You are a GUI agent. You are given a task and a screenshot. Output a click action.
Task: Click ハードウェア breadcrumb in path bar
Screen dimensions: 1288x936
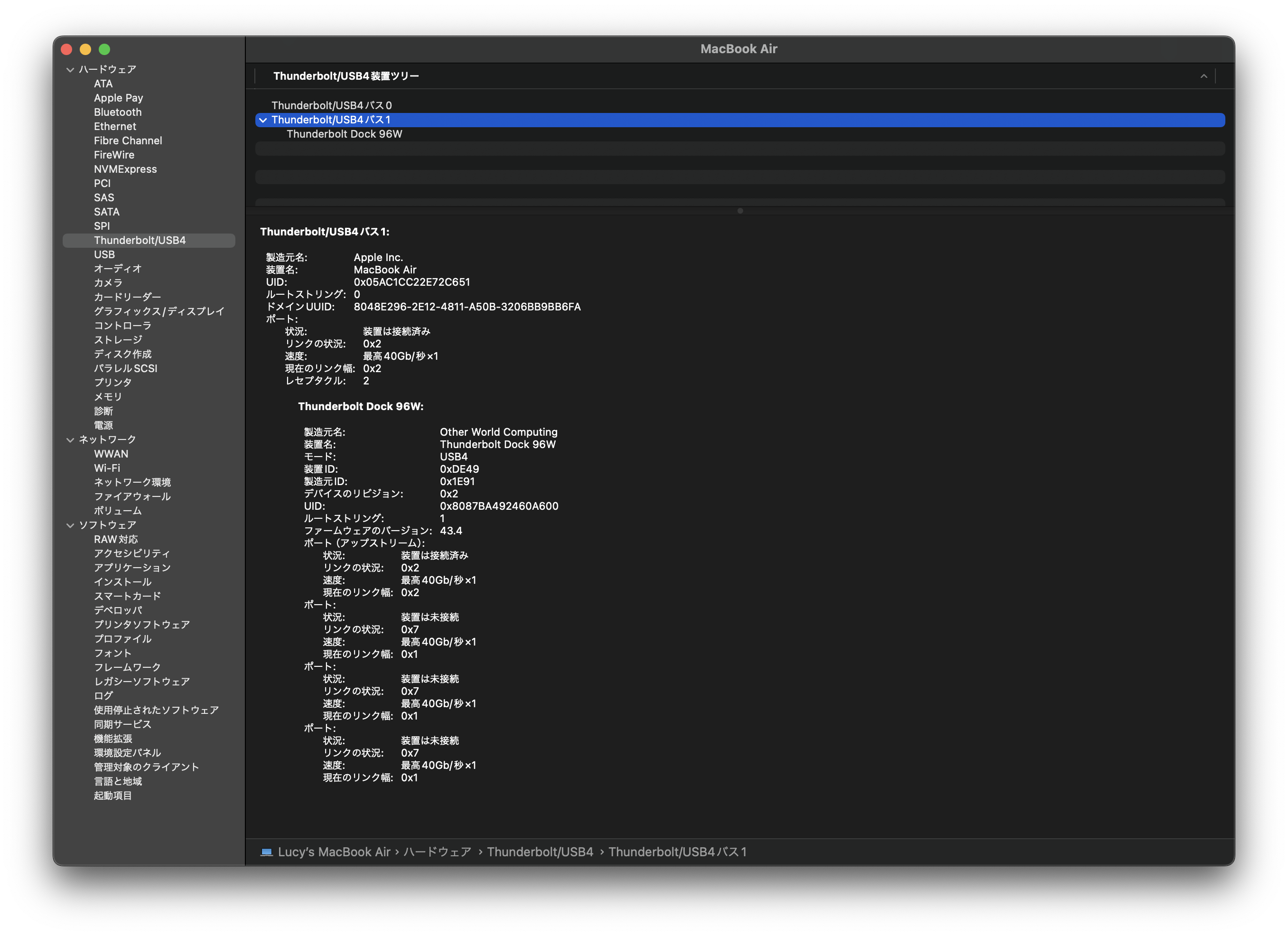click(437, 852)
